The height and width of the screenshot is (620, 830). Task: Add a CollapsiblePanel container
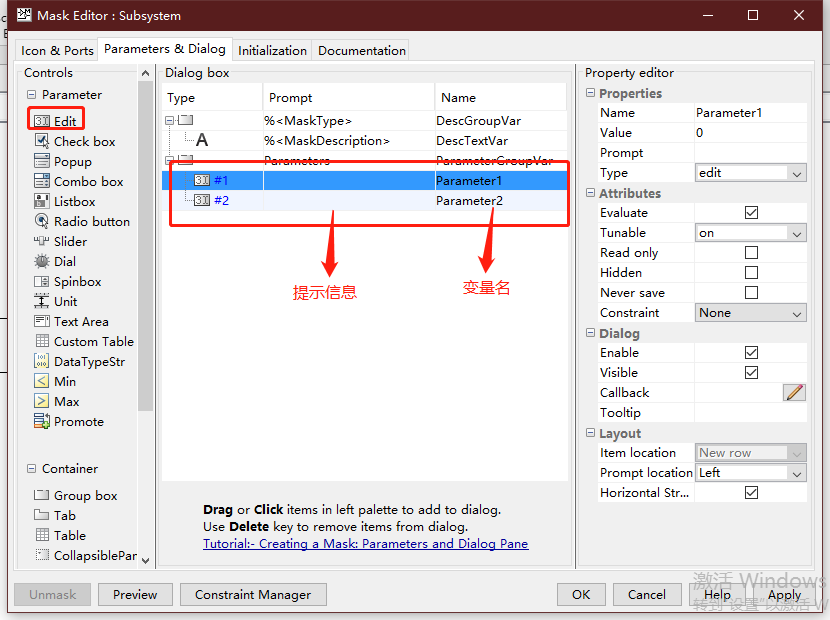[x=86, y=555]
